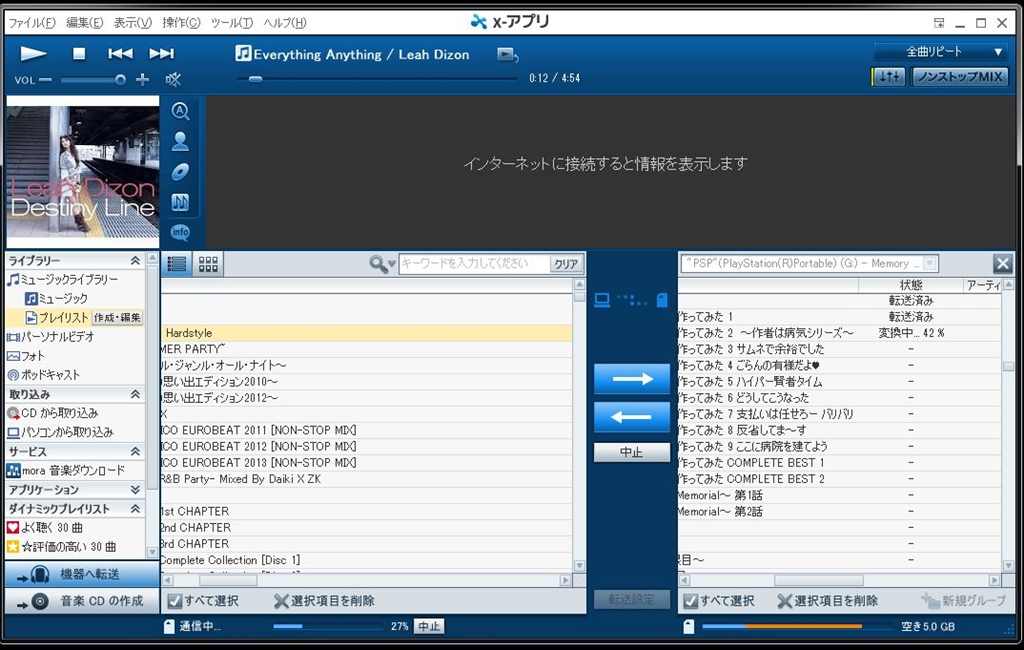Collapse the サービス section
1024x650 pixels.
click(x=135, y=451)
